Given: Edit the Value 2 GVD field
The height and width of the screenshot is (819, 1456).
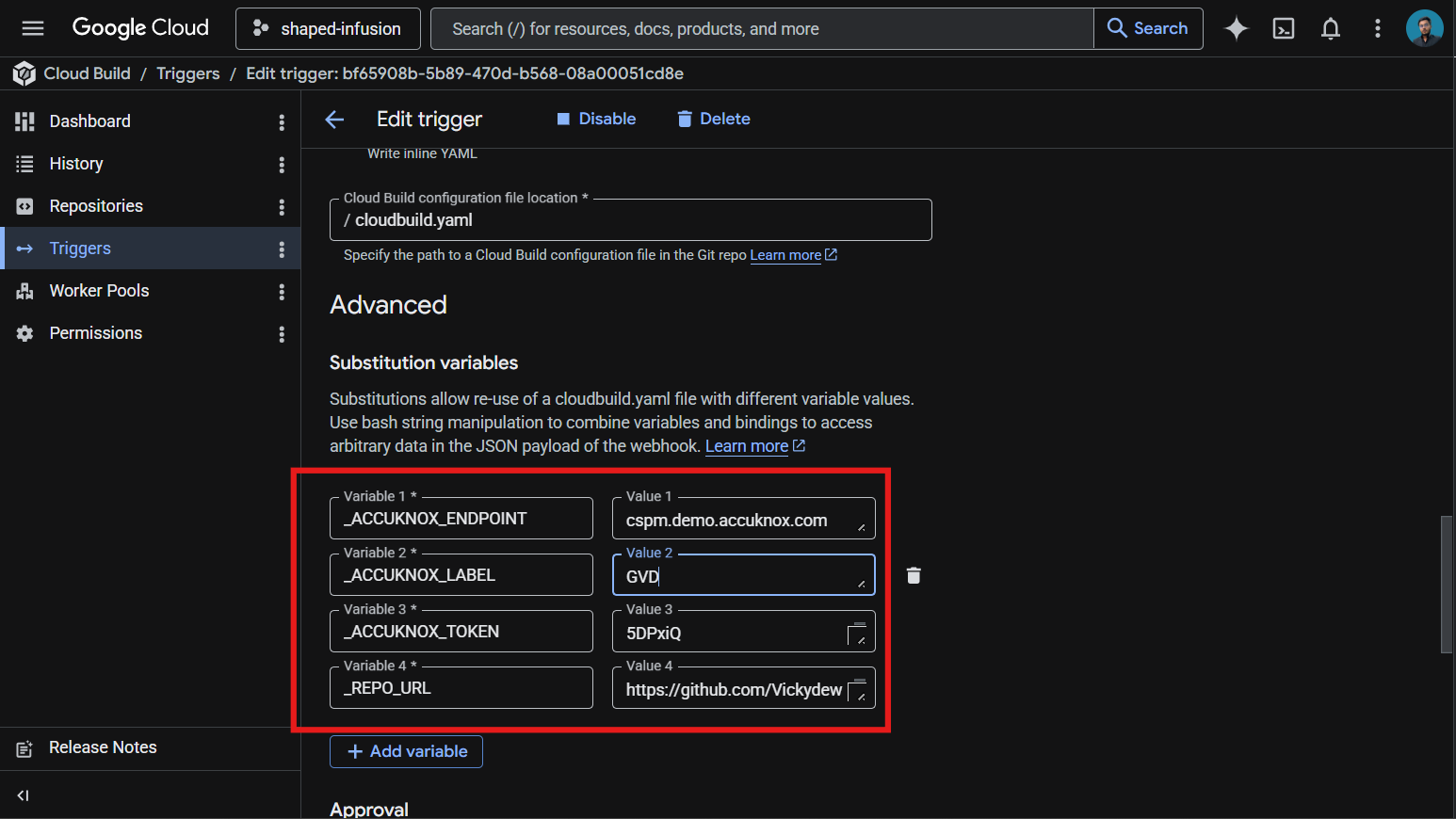Looking at the screenshot, I should coord(744,575).
